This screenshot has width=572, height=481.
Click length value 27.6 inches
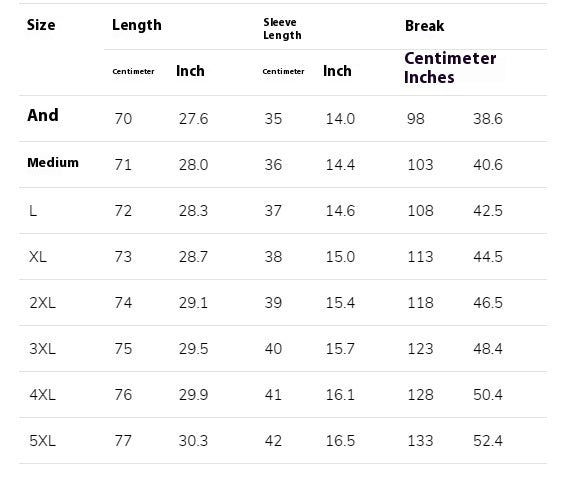[x=193, y=119]
